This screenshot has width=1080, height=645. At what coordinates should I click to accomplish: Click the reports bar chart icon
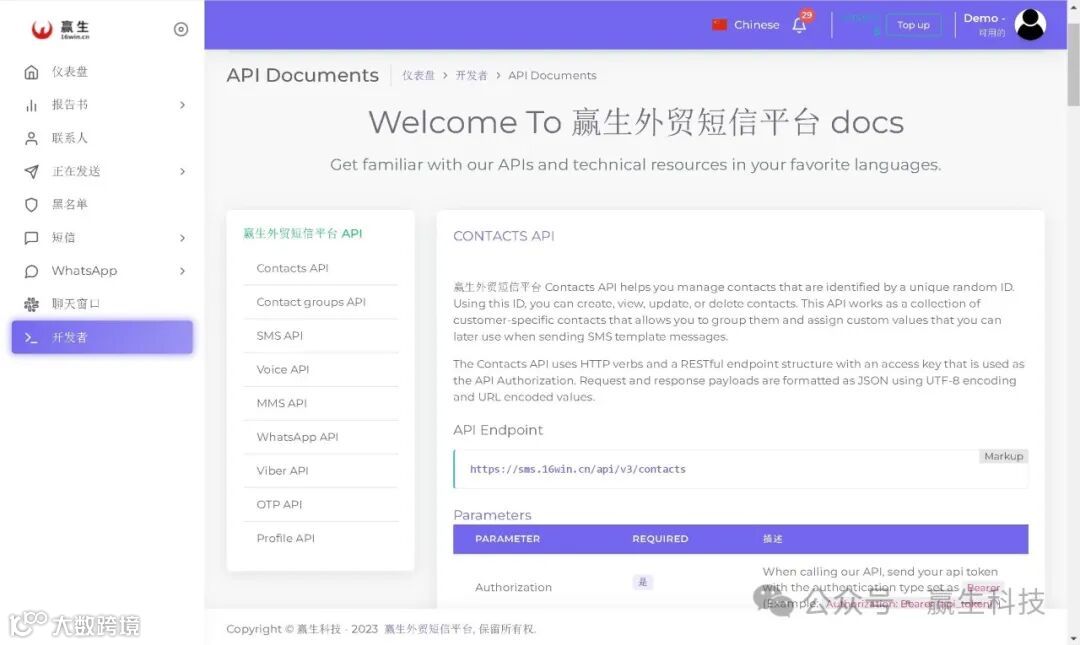tap(31, 105)
